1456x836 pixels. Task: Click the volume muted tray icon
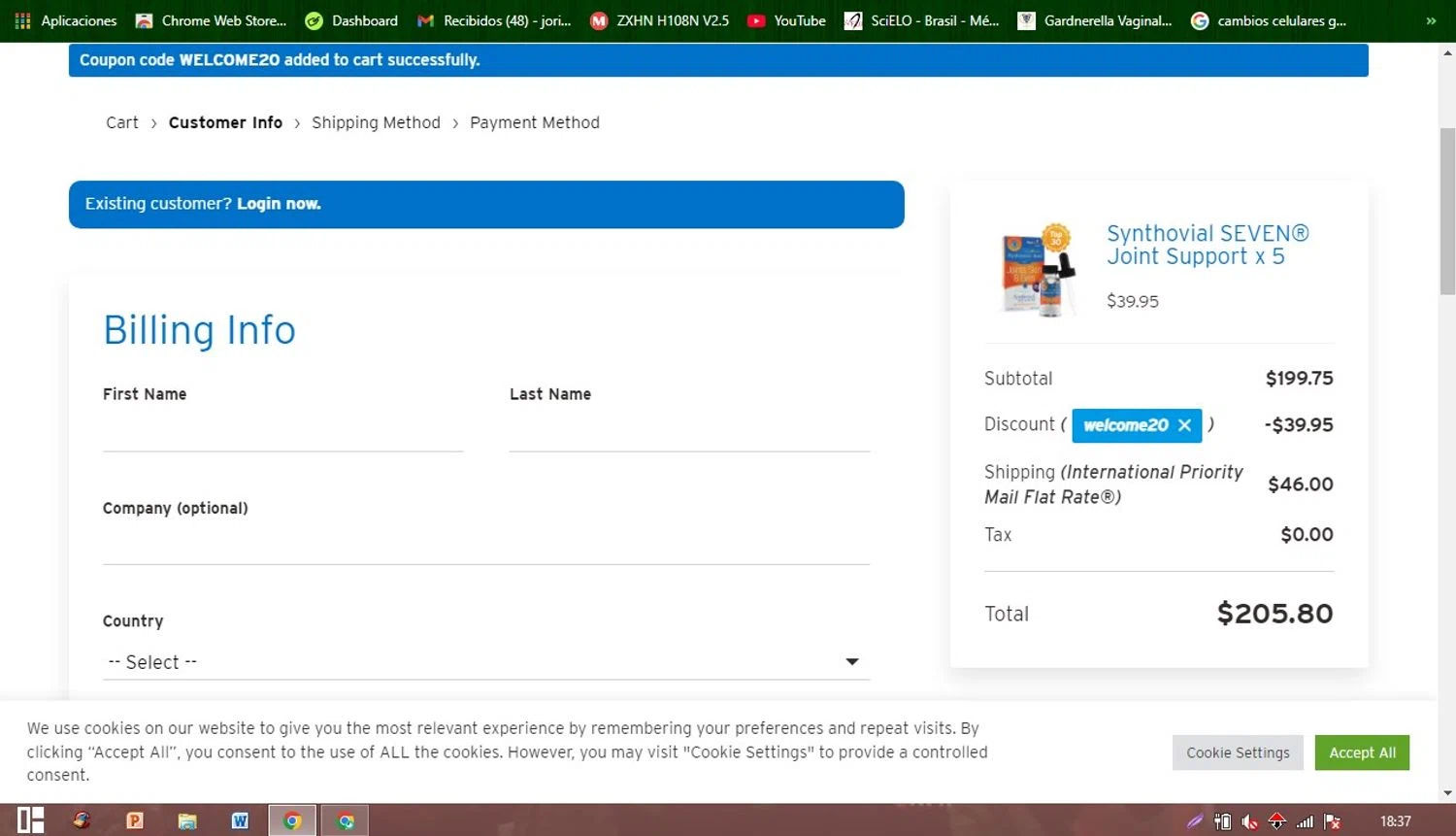[x=1249, y=821]
